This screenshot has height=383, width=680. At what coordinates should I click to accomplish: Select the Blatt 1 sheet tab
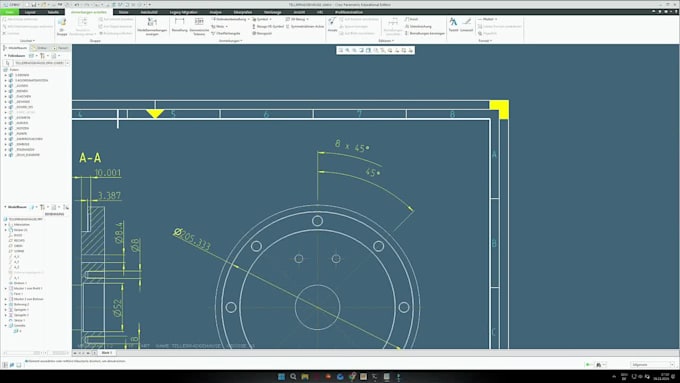click(x=106, y=353)
